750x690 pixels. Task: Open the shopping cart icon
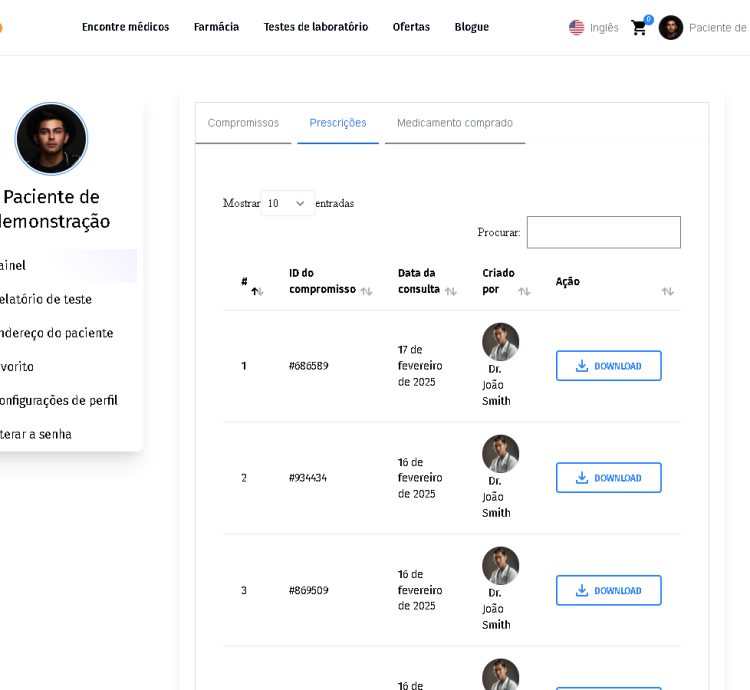(x=638, y=28)
